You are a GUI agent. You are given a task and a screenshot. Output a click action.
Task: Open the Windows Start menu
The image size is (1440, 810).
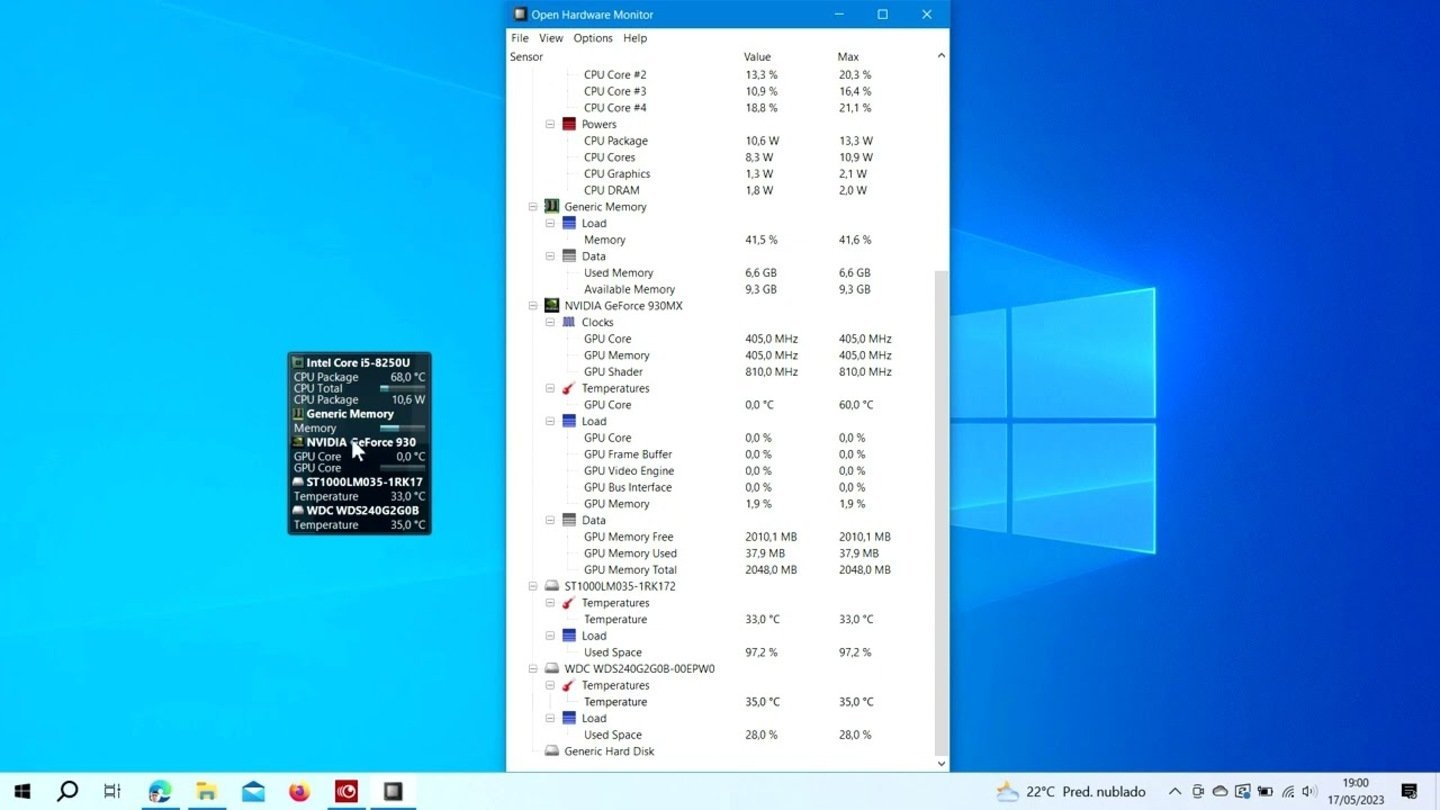click(22, 791)
